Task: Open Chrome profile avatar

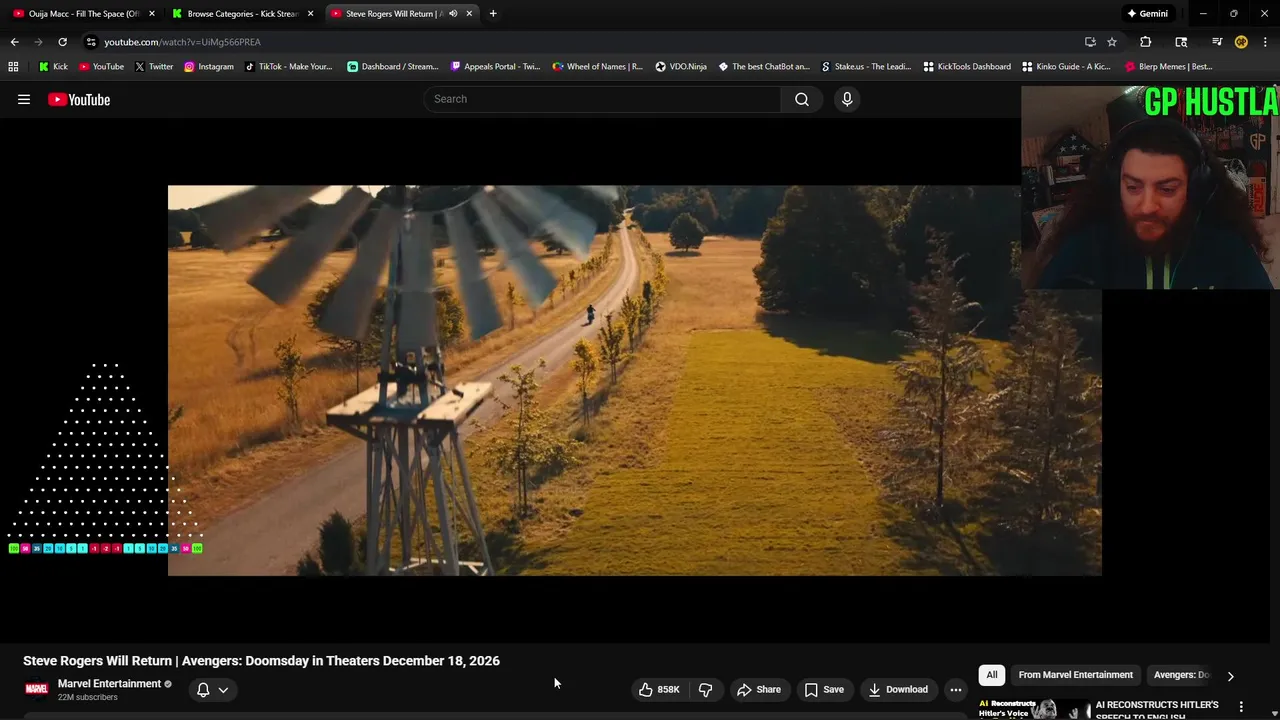Action: tap(1241, 42)
